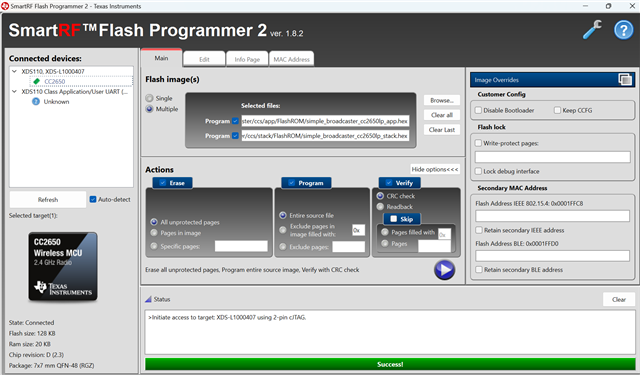Select Pages filled with skip option

(x=384, y=232)
